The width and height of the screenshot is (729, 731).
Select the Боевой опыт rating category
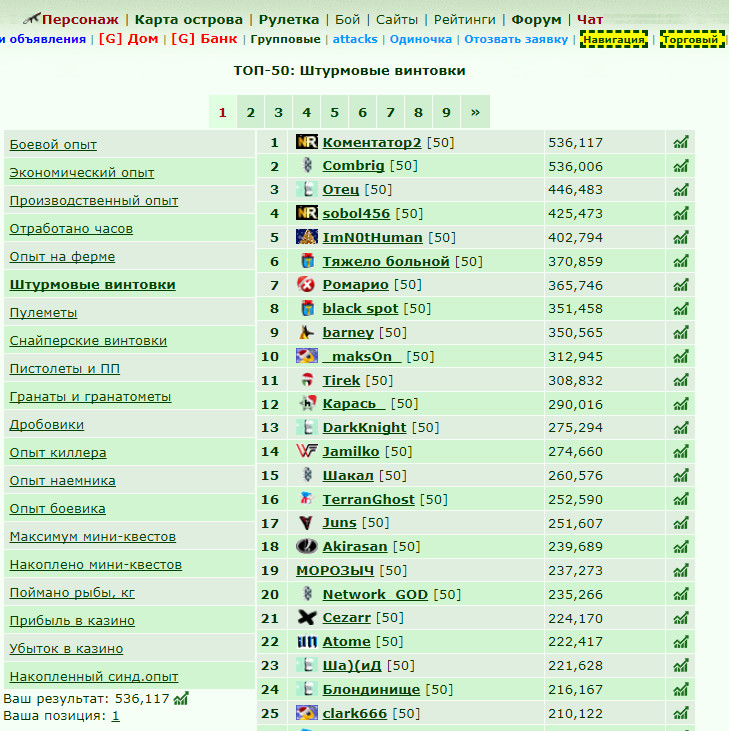[53, 145]
